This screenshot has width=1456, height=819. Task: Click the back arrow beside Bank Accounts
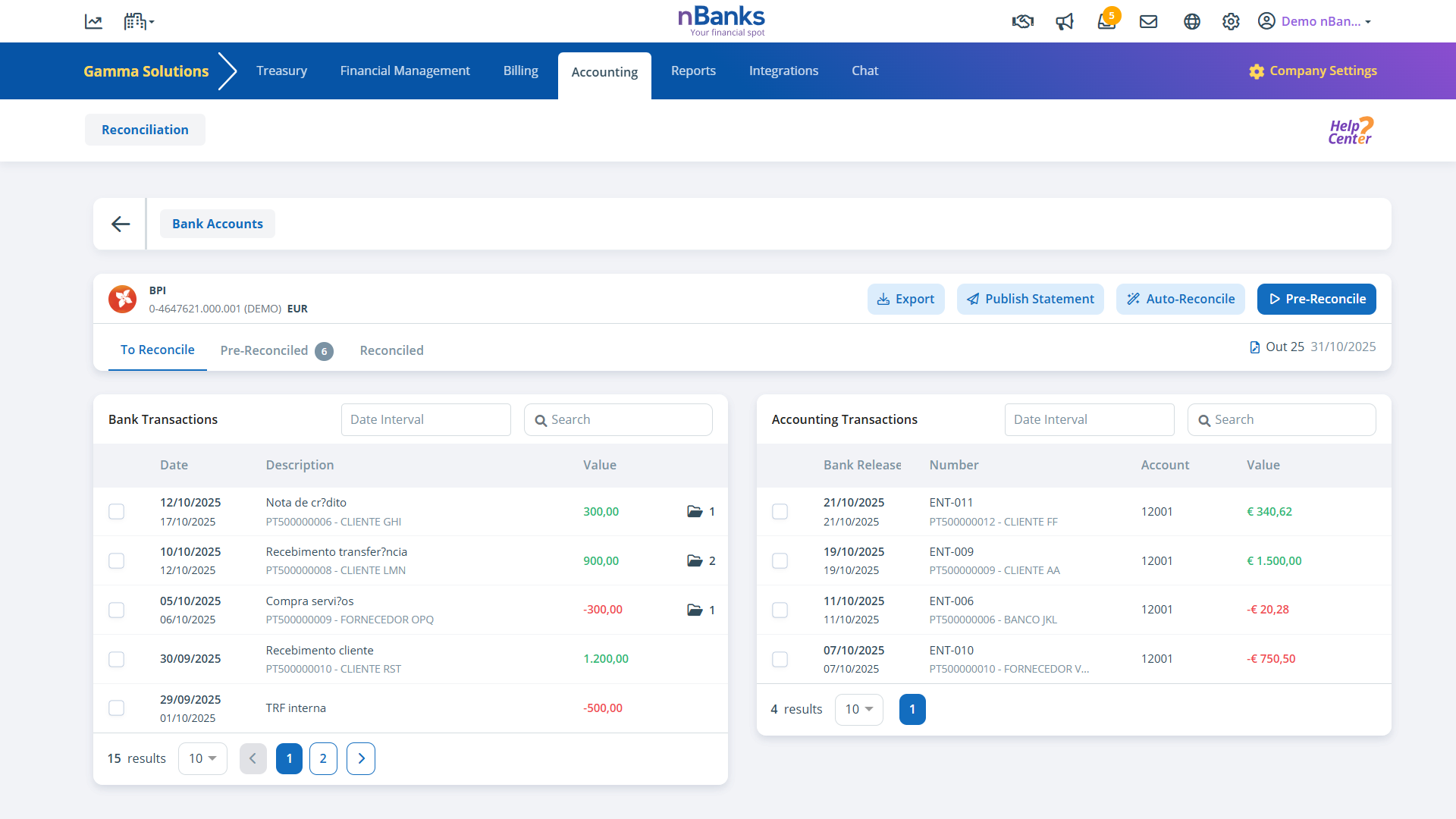click(121, 224)
